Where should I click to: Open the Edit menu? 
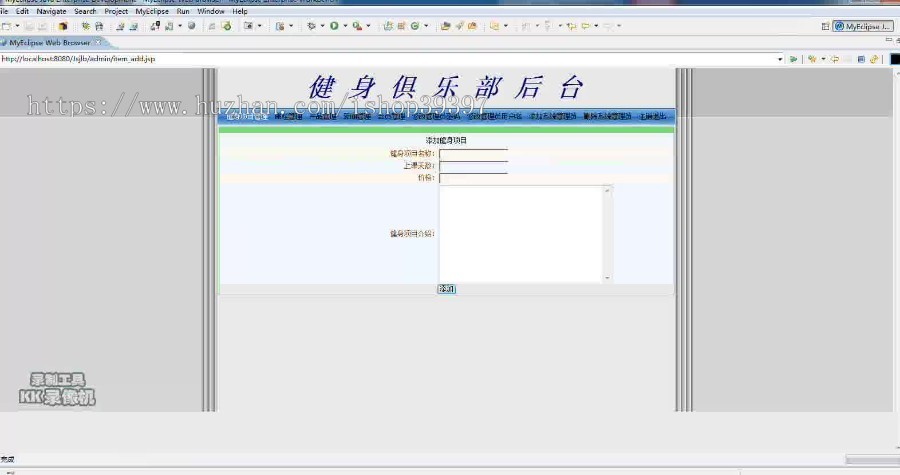click(22, 11)
